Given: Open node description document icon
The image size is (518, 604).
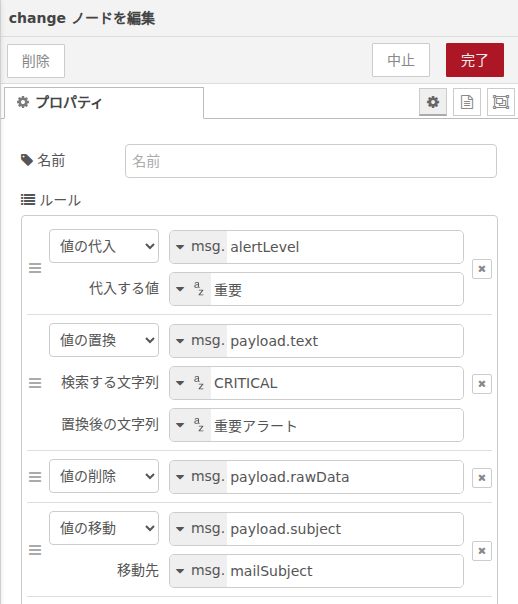Looking at the screenshot, I should tap(467, 102).
